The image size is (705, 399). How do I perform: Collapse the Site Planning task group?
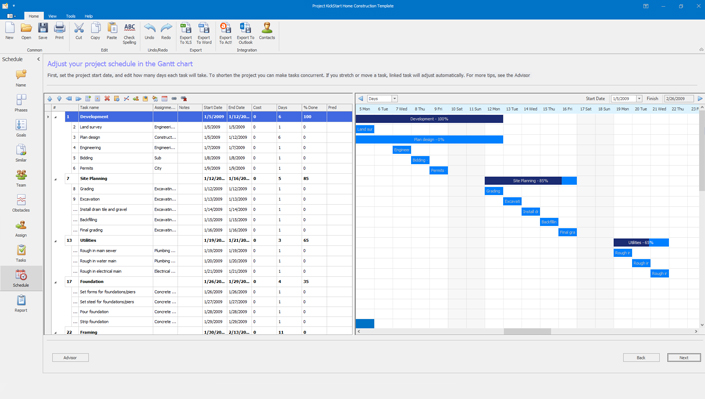click(56, 179)
